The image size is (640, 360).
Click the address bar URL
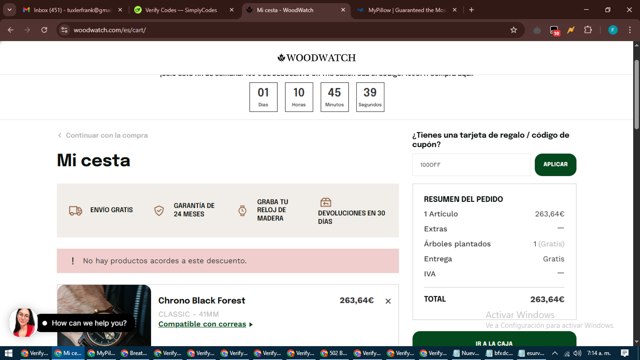(109, 30)
